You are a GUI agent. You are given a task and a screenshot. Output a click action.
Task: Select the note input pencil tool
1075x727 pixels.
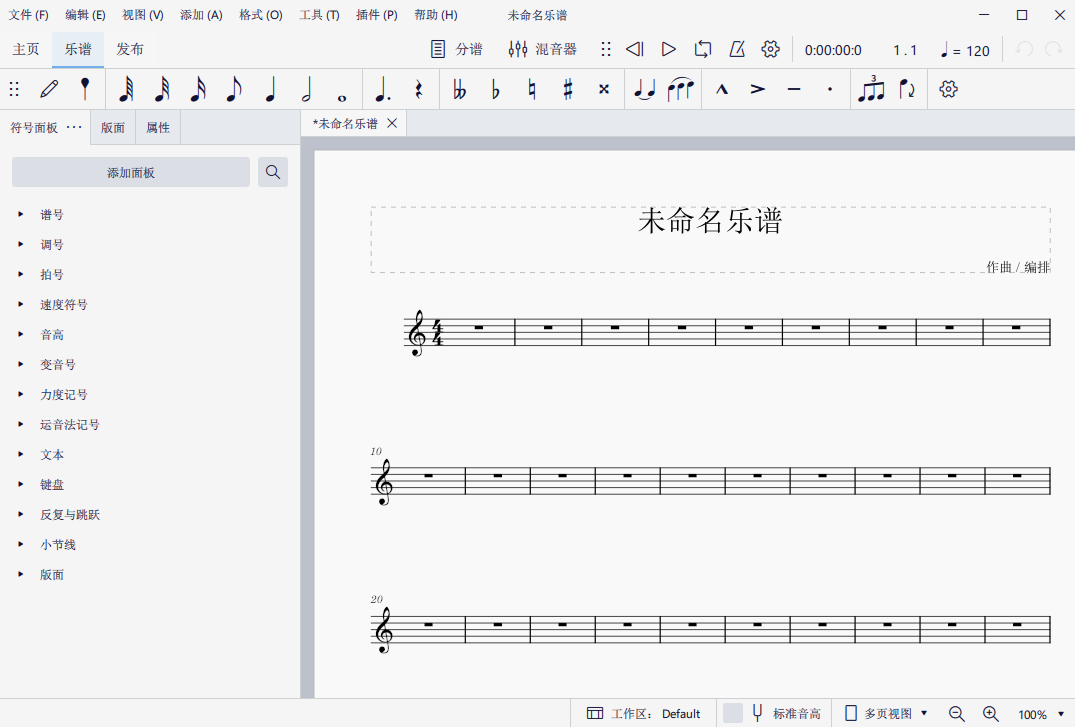point(49,89)
